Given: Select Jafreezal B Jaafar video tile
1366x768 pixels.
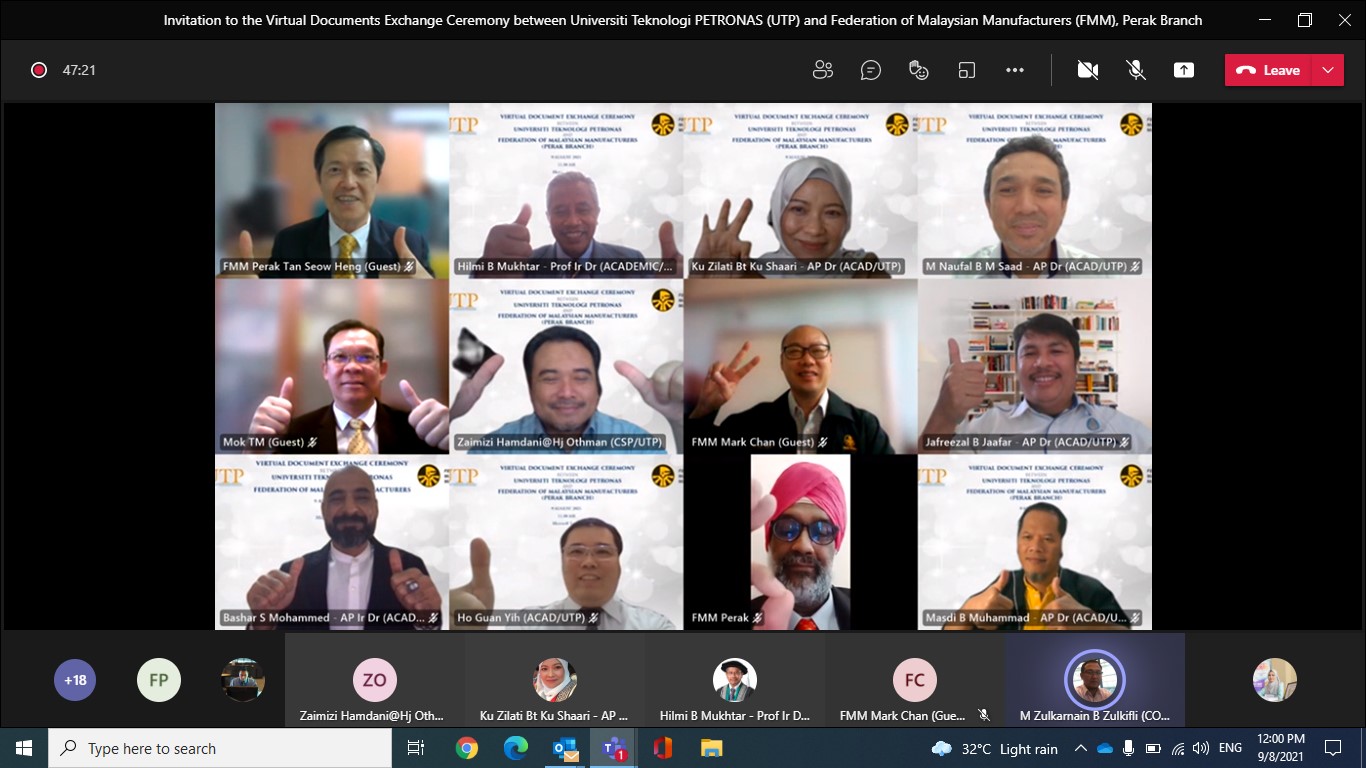Looking at the screenshot, I should pos(1035,366).
